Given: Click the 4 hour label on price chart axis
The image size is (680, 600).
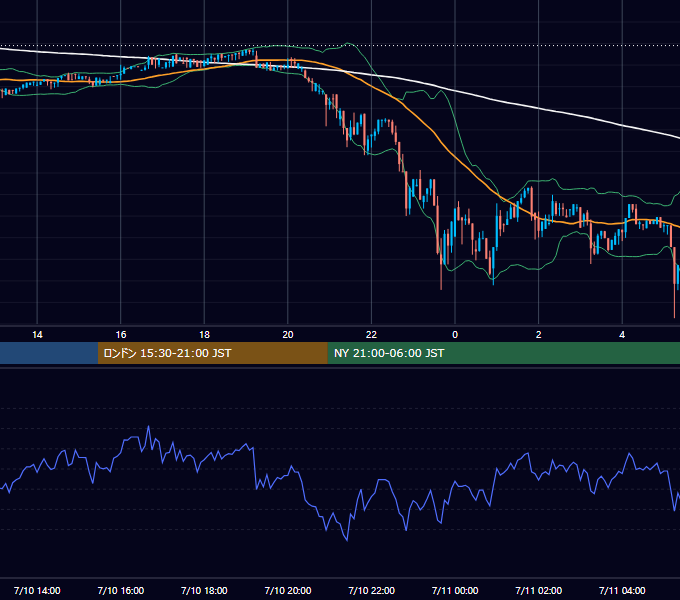Looking at the screenshot, I should point(622,335).
